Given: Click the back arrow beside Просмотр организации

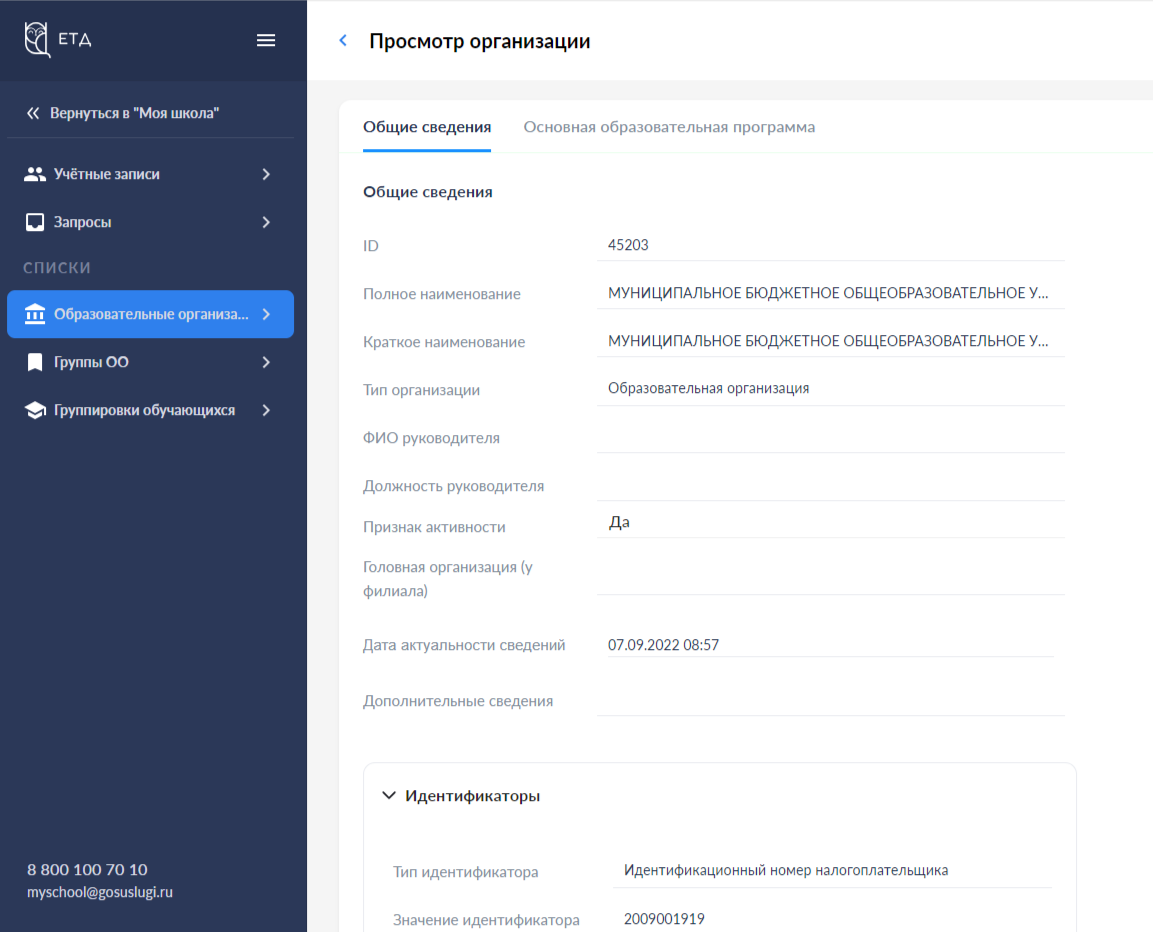Looking at the screenshot, I should pyautogui.click(x=343, y=41).
